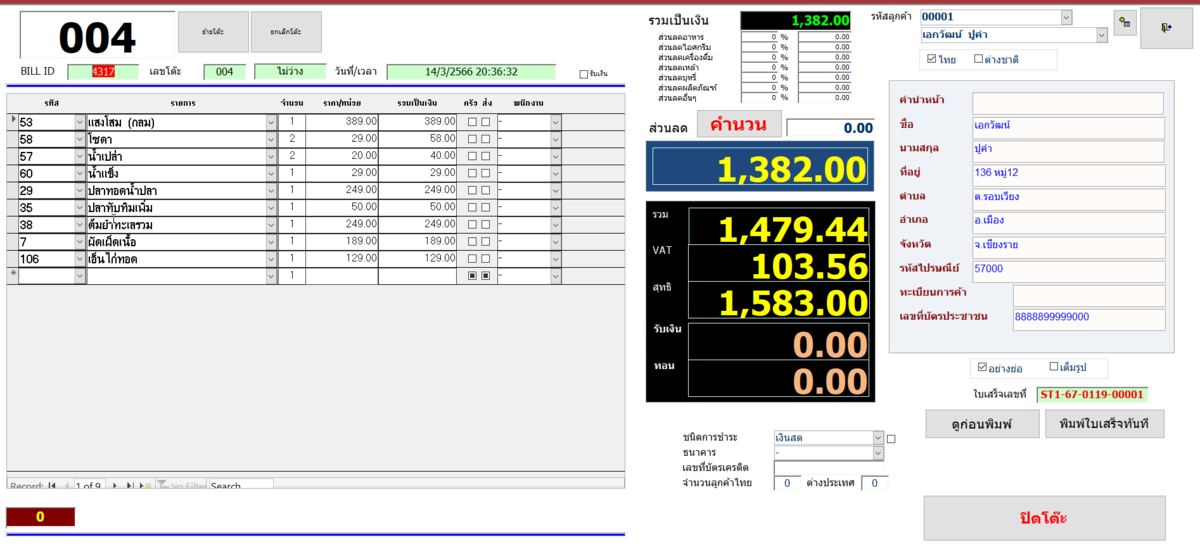Open item name dropdown for โซดา row
Image resolution: width=1200 pixels, height=552 pixels.
271,139
